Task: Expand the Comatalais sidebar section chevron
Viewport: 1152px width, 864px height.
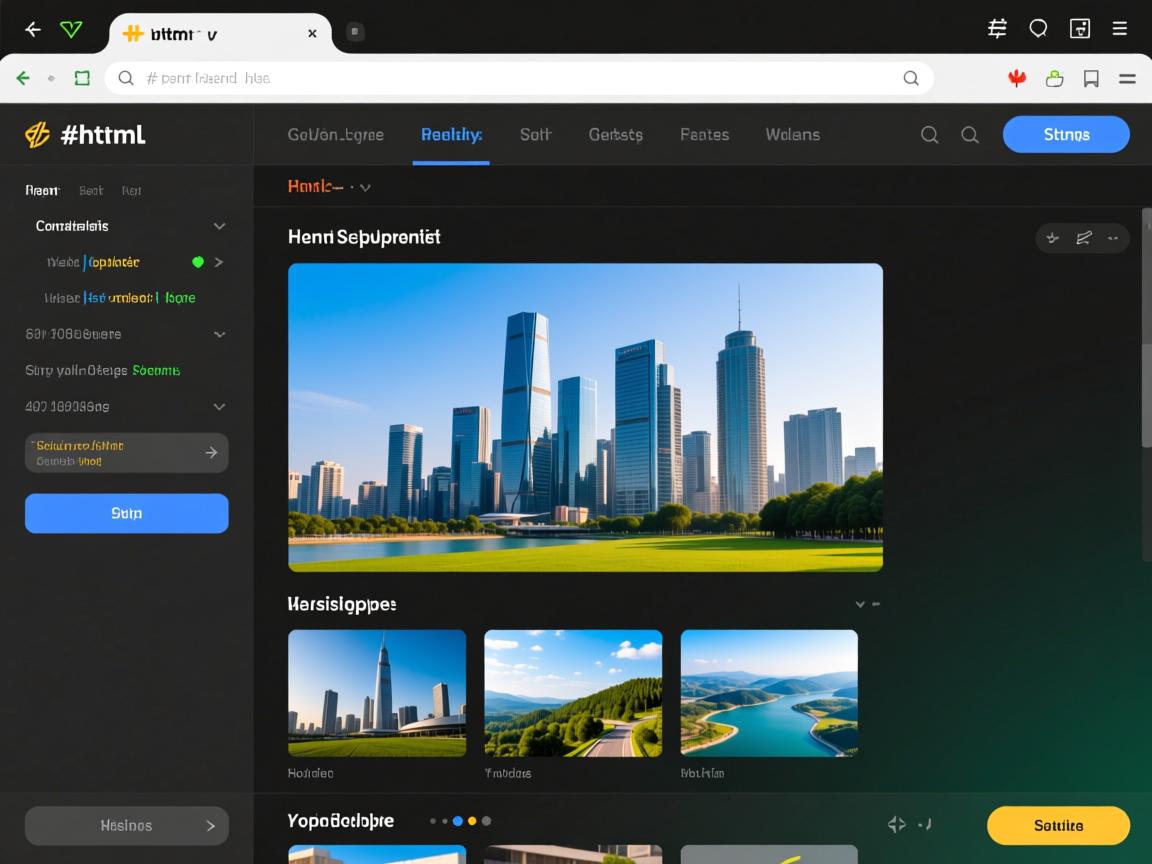Action: [219, 226]
